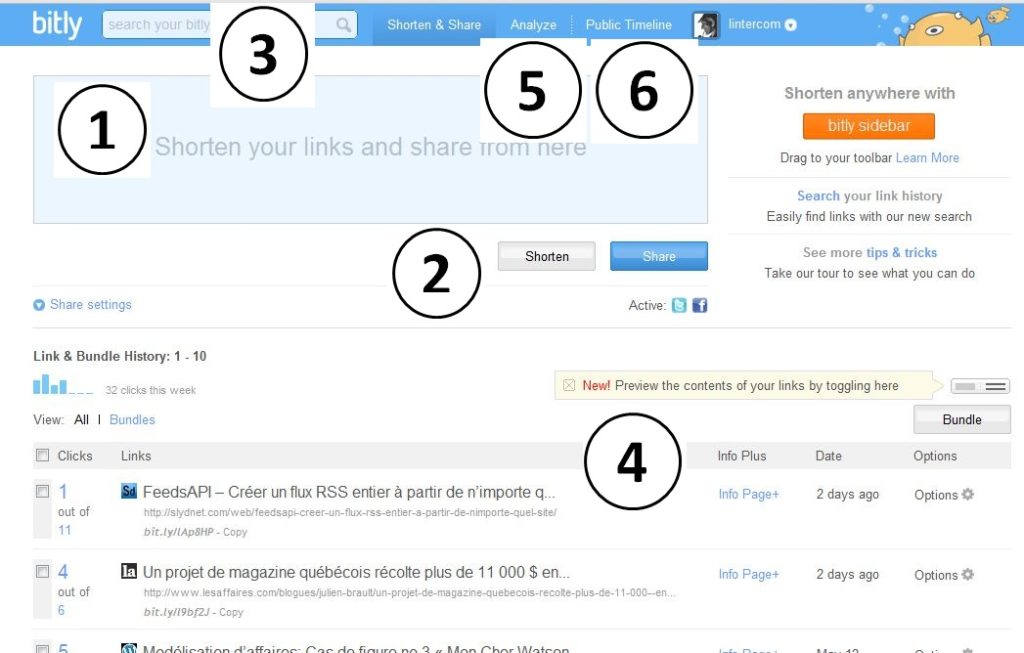
Task: Click the weekly clicks bar chart
Action: coord(63,385)
